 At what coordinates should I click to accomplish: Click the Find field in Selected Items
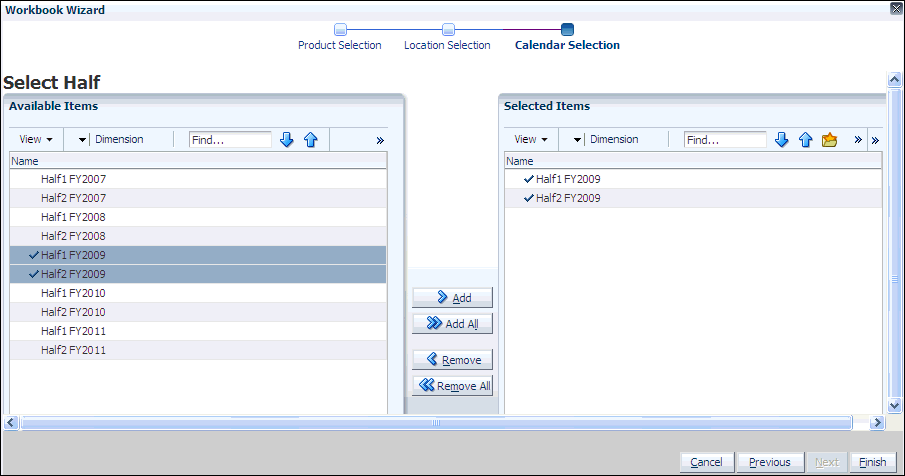tap(726, 140)
